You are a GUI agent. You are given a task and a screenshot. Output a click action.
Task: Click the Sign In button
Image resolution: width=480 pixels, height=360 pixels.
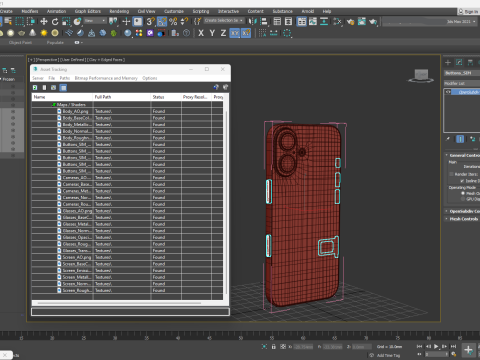point(468,11)
